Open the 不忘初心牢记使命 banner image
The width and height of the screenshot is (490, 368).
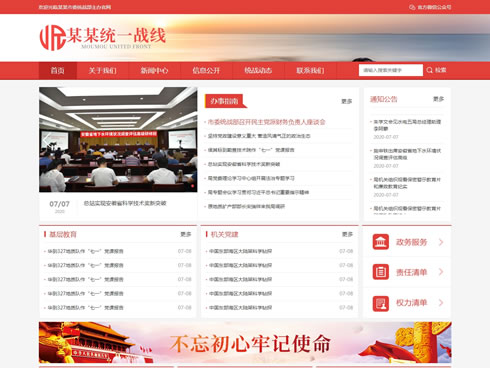click(245, 342)
